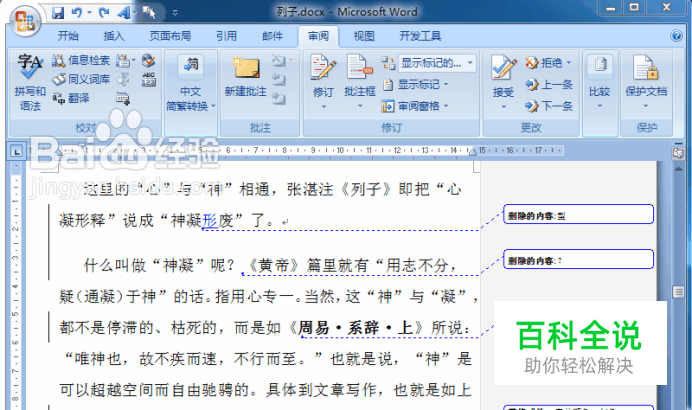
Task: Switch to the 开始 tab
Action: [68, 36]
